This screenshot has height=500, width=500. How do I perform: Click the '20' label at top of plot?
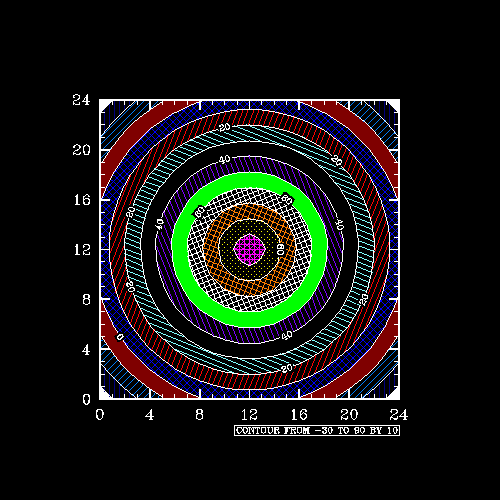tap(225, 127)
